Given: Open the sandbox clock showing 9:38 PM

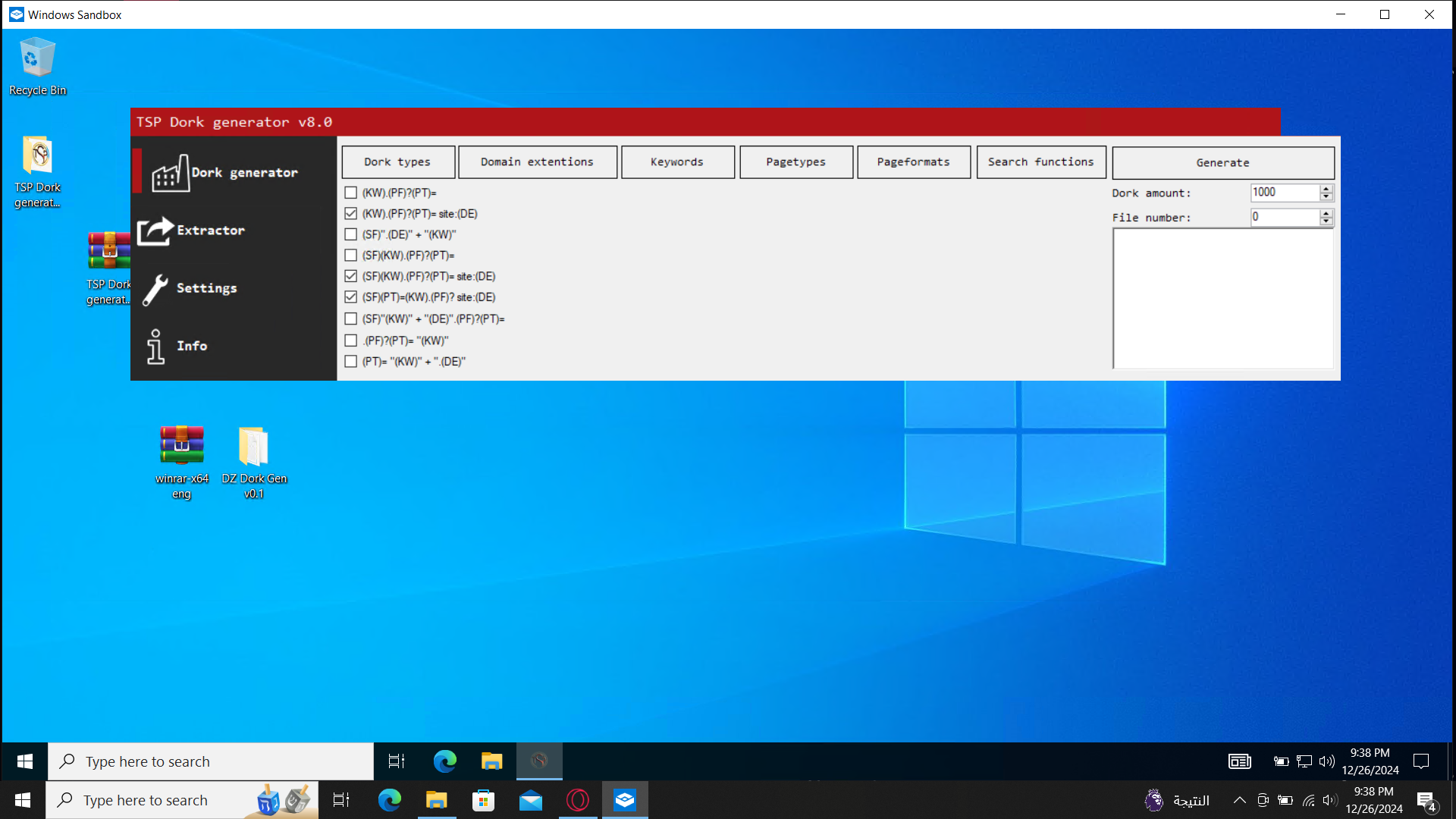Looking at the screenshot, I should click(x=1370, y=761).
